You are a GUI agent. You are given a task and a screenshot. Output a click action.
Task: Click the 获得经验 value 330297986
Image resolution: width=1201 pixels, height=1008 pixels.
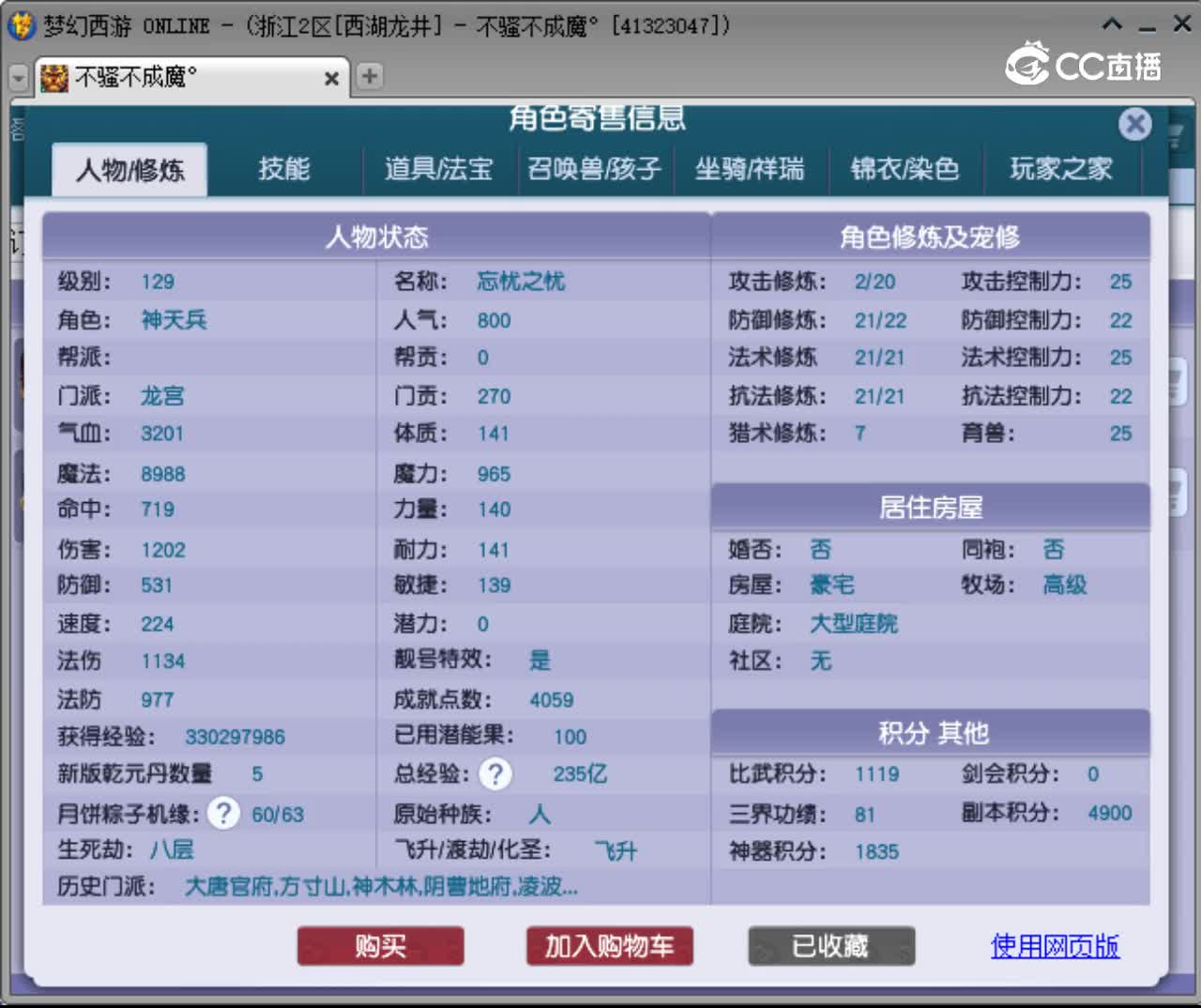(235, 737)
